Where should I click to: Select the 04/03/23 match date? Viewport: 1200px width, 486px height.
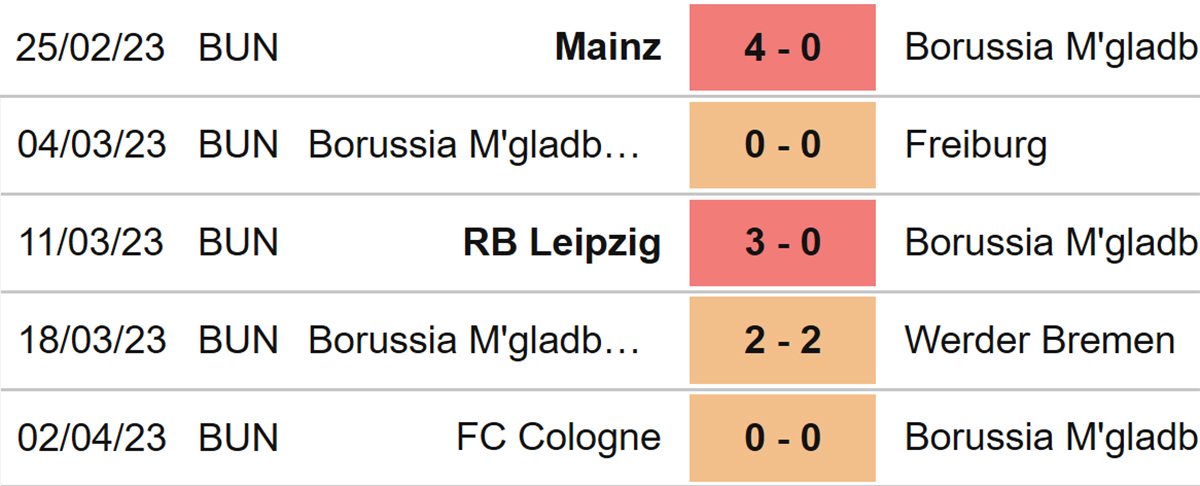[x=91, y=145]
